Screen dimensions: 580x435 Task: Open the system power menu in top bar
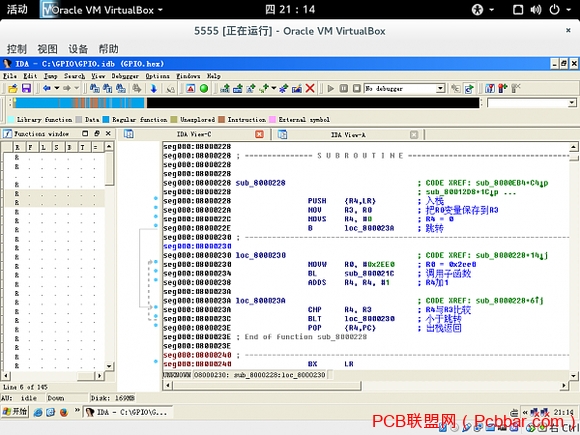[x=560, y=10]
